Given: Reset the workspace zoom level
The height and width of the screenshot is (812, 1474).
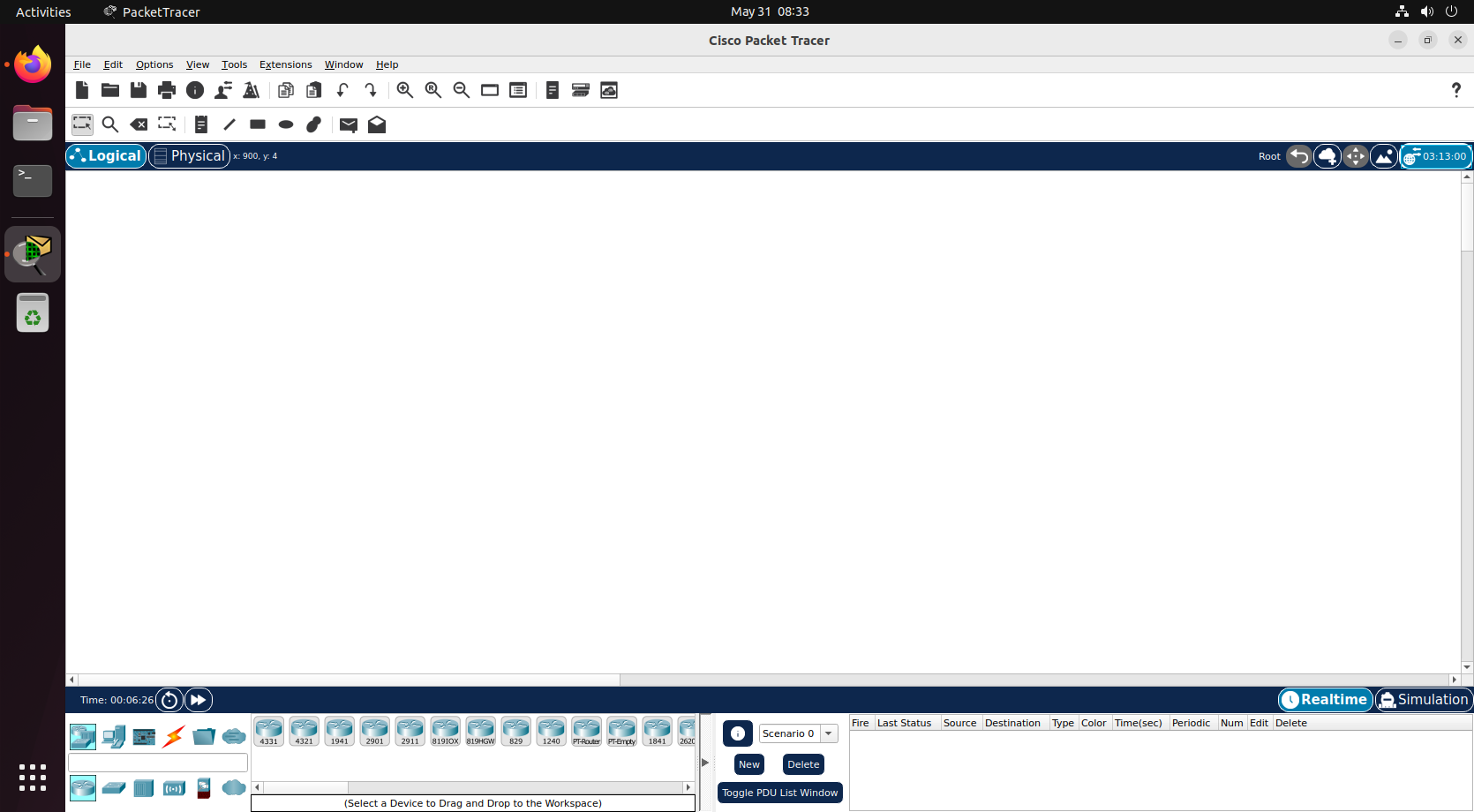Looking at the screenshot, I should (433, 90).
